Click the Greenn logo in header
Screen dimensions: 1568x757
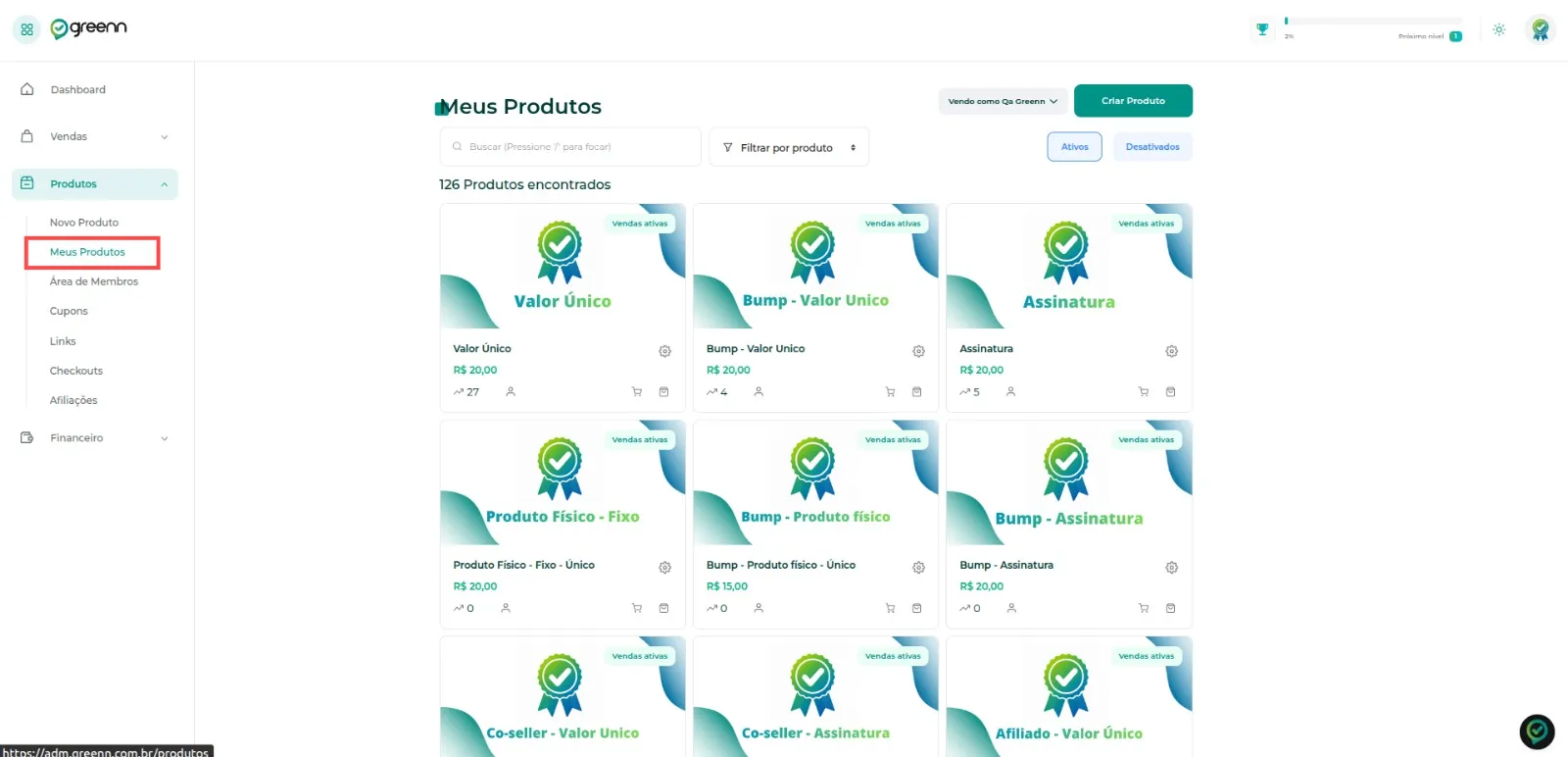(x=89, y=28)
